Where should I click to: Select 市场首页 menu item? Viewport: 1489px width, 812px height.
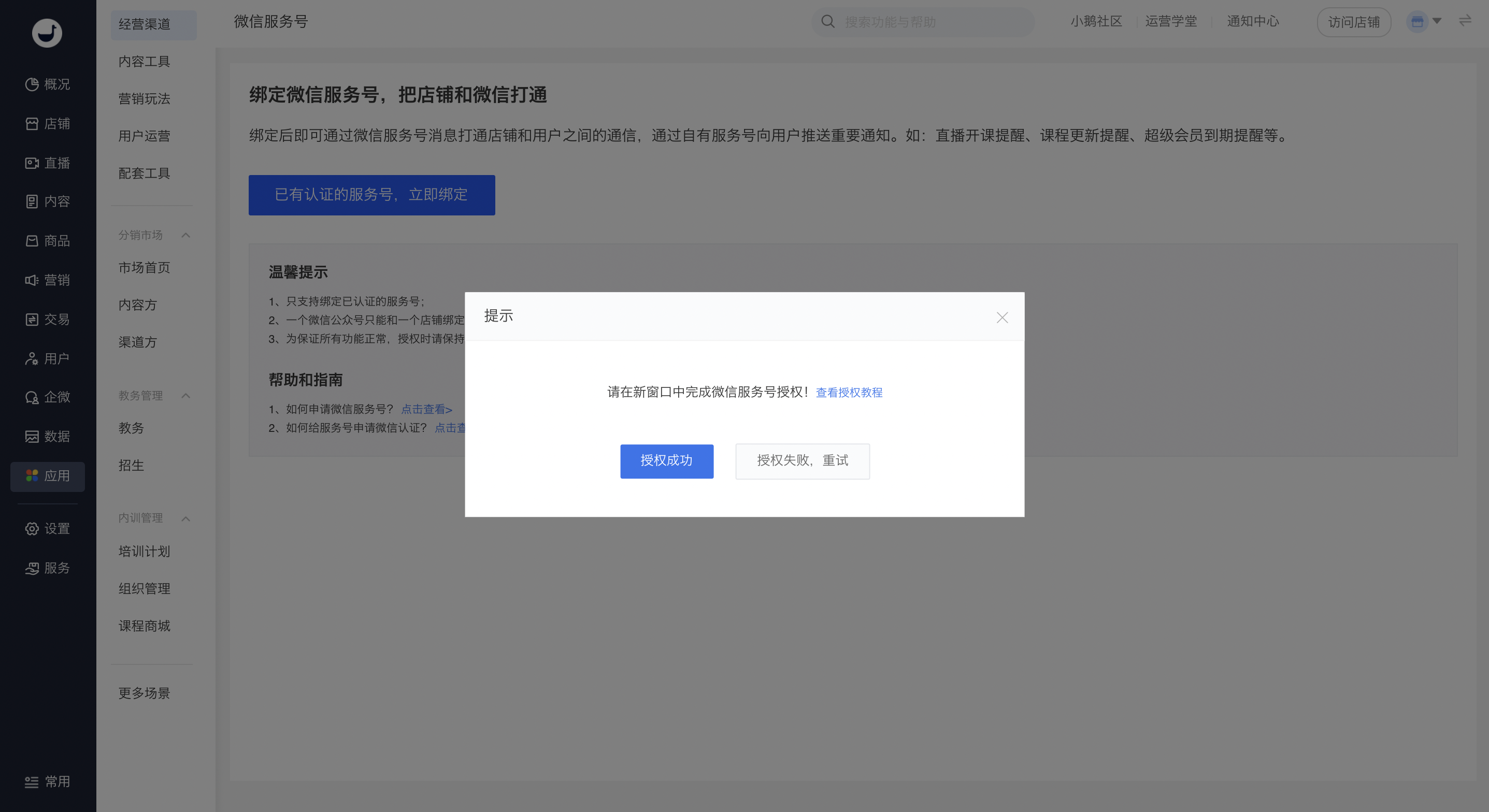click(145, 268)
